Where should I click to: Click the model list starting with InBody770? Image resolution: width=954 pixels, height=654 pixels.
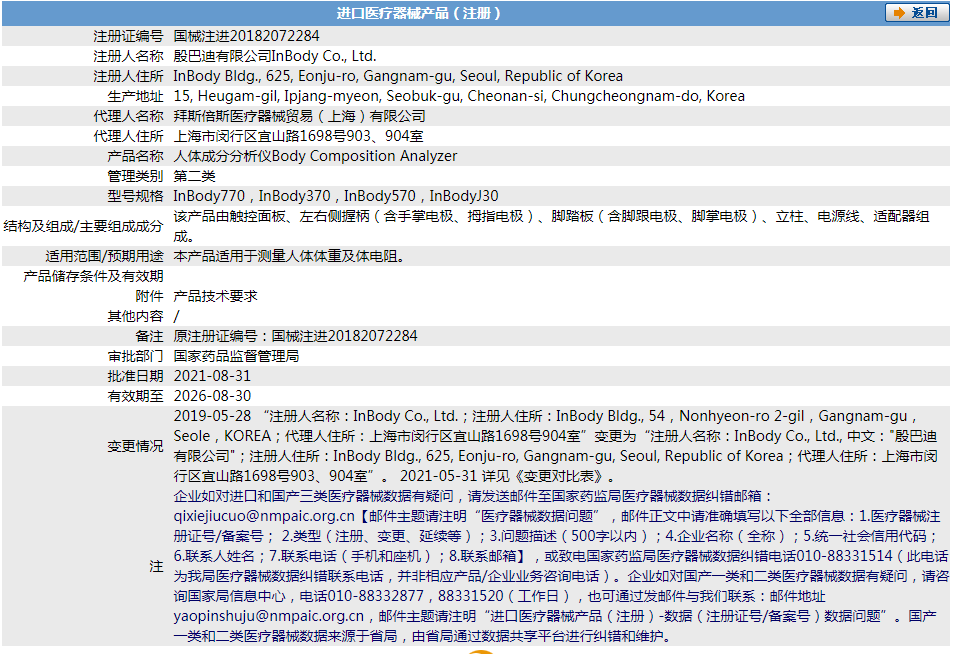[336, 196]
